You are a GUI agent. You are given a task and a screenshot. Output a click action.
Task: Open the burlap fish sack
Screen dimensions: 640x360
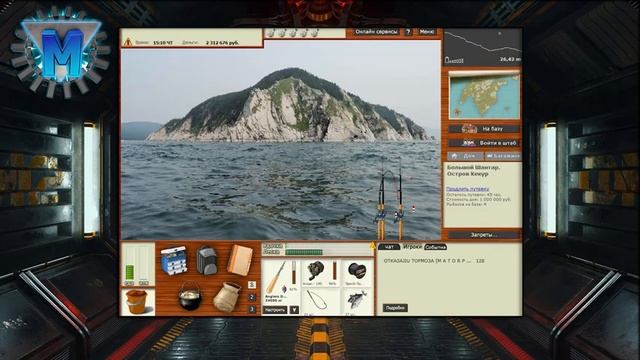(227, 297)
